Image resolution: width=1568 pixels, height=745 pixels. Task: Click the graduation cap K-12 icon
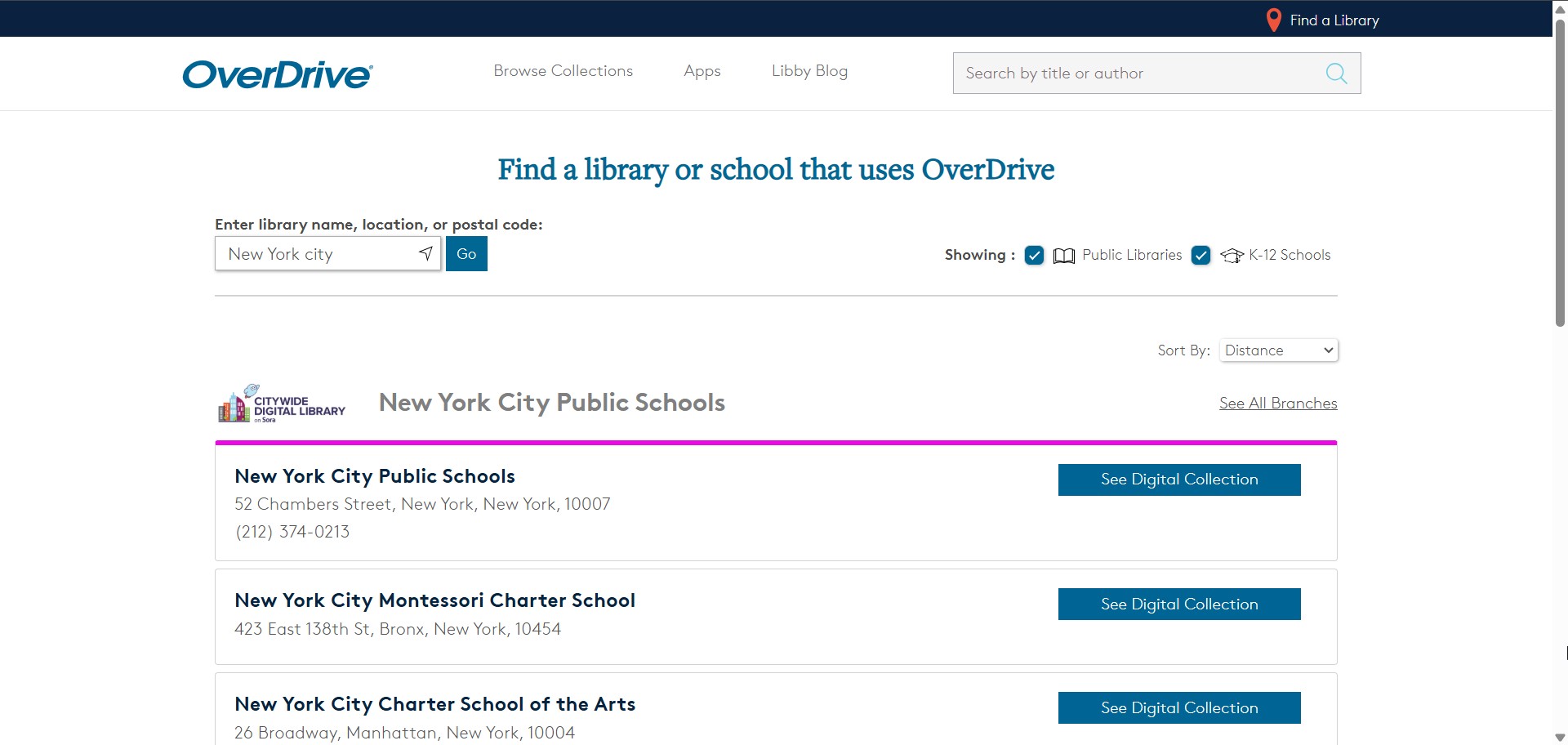pos(1232,256)
